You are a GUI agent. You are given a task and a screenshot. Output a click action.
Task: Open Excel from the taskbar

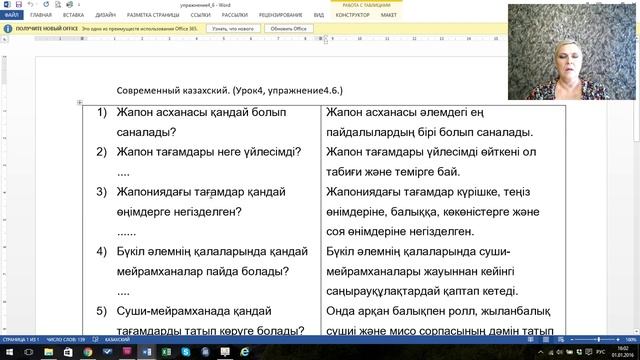click(166, 352)
